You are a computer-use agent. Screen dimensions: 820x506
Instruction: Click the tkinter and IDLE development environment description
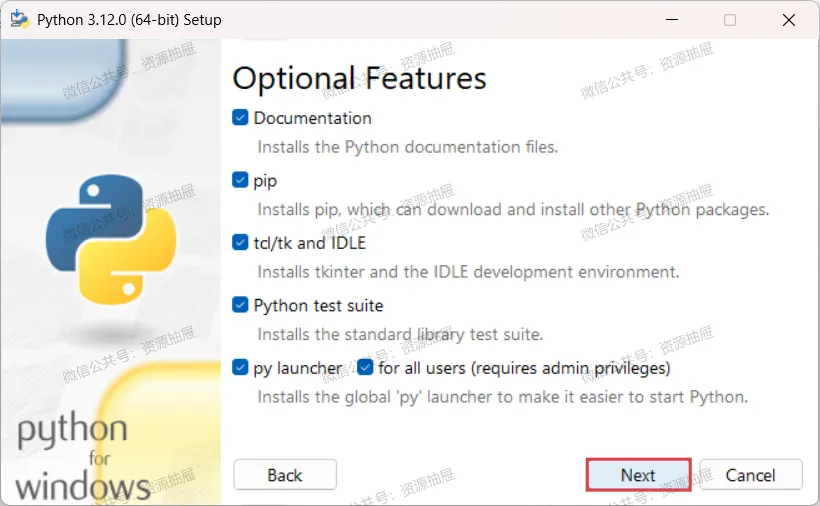point(468,272)
